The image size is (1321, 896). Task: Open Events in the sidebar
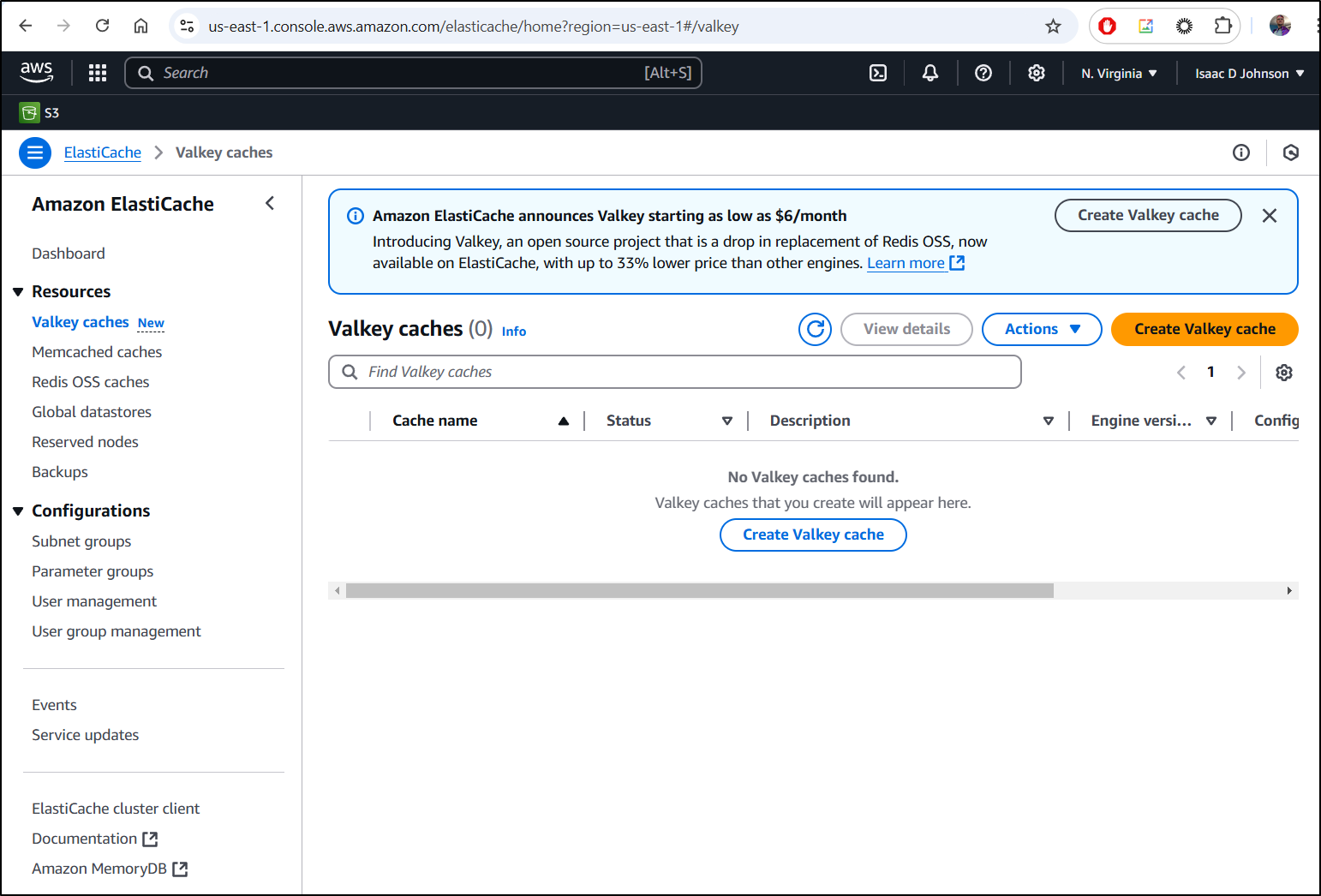click(54, 705)
